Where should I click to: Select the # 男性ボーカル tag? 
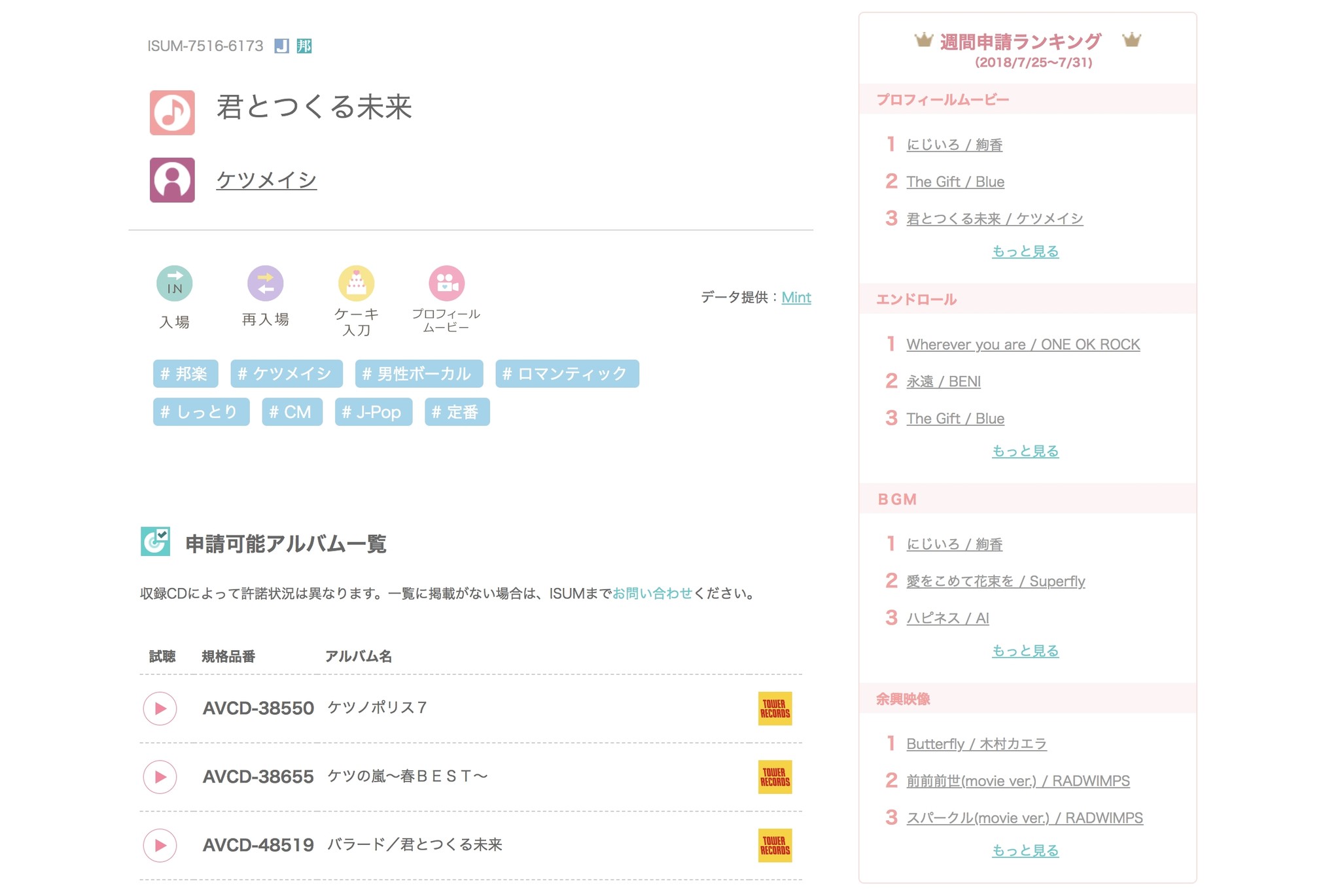(x=419, y=373)
